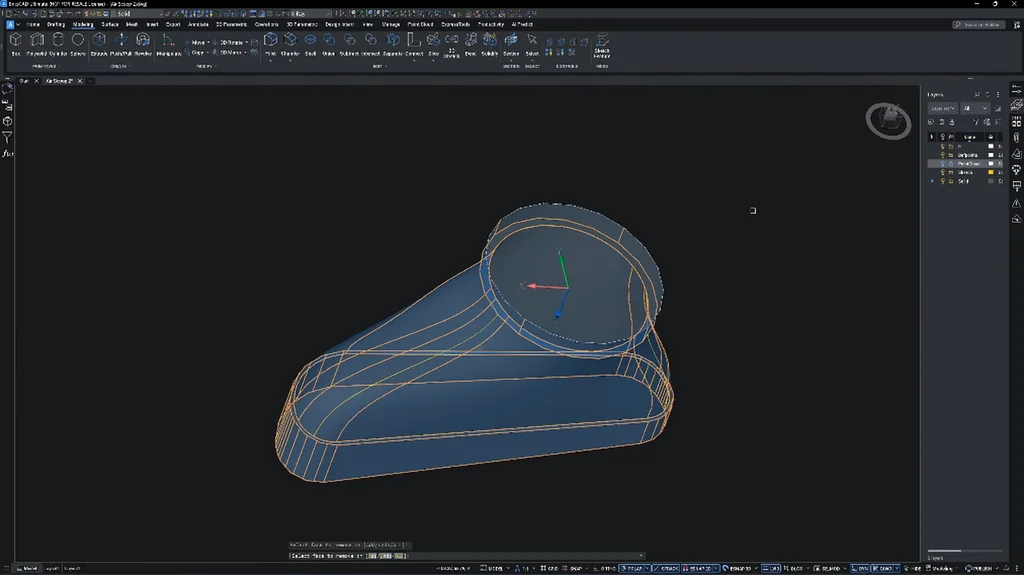Activate the Extrude tool
This screenshot has width=1024, height=575.
99,44
